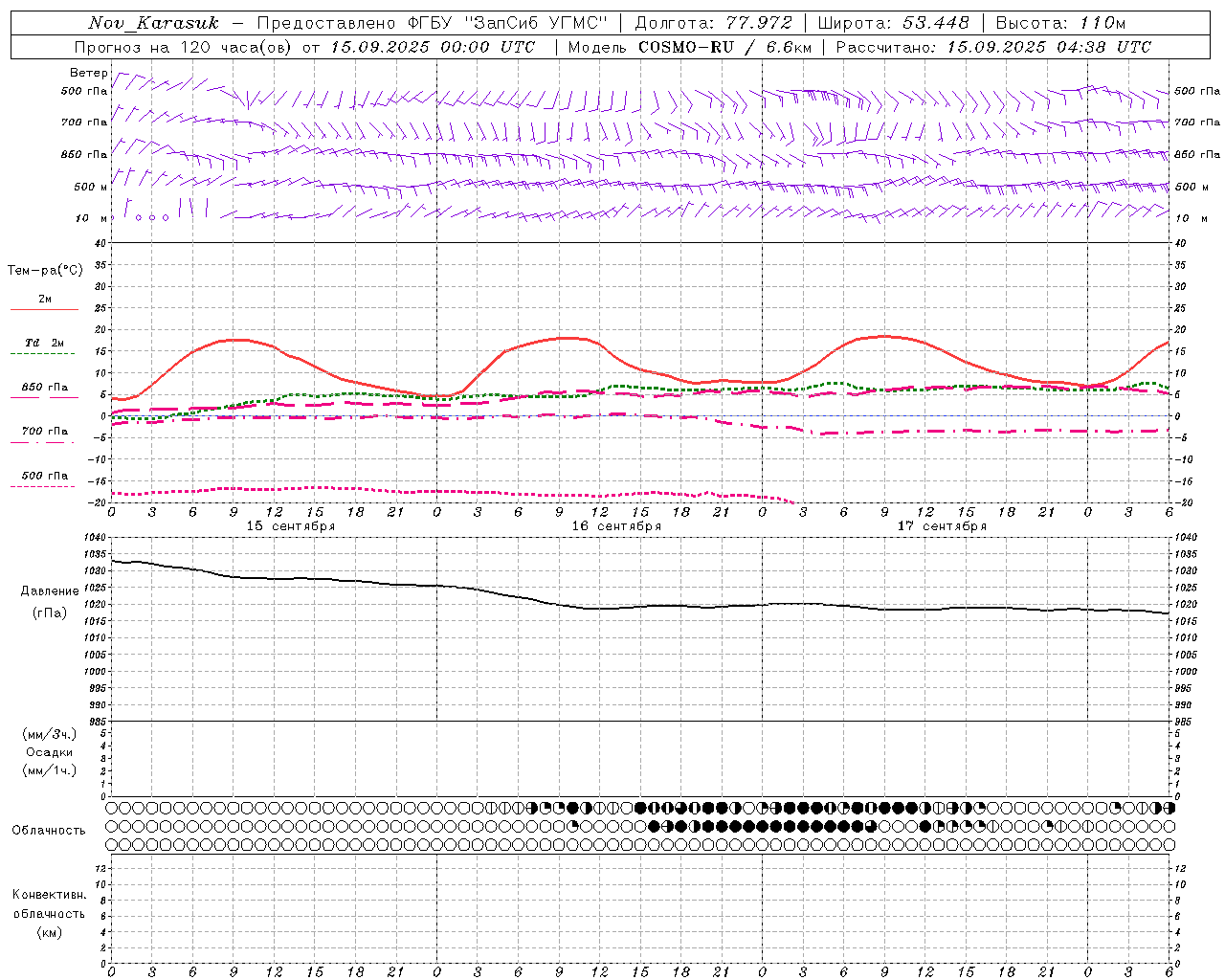The height and width of the screenshot is (980, 1225).
Task: Click the station name Nov_Karasuk
Action: 153,23
